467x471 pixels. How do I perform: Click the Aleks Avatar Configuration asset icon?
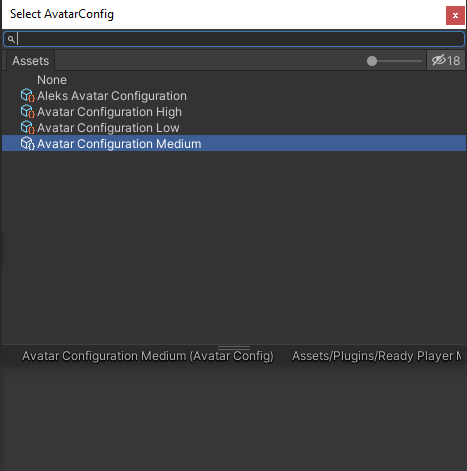pos(28,96)
